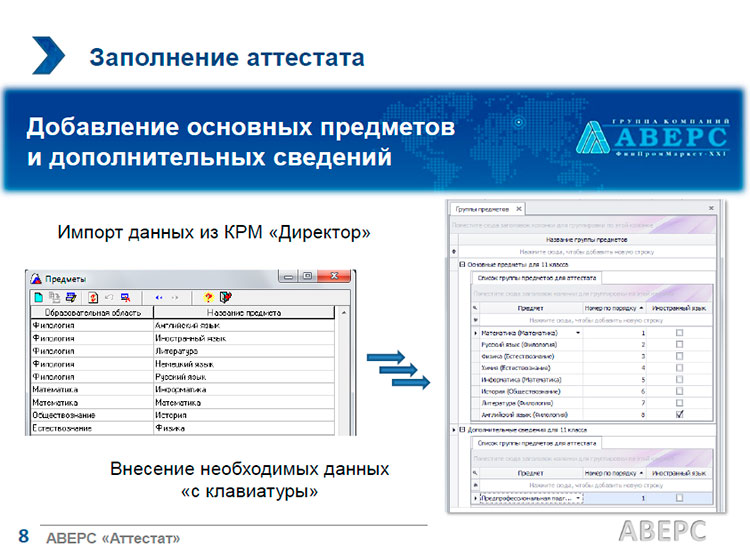Open dropdown arrow in Предпрофессиональная подг... cell
Image resolution: width=750 pixels, height=555 pixels.
(x=578, y=498)
